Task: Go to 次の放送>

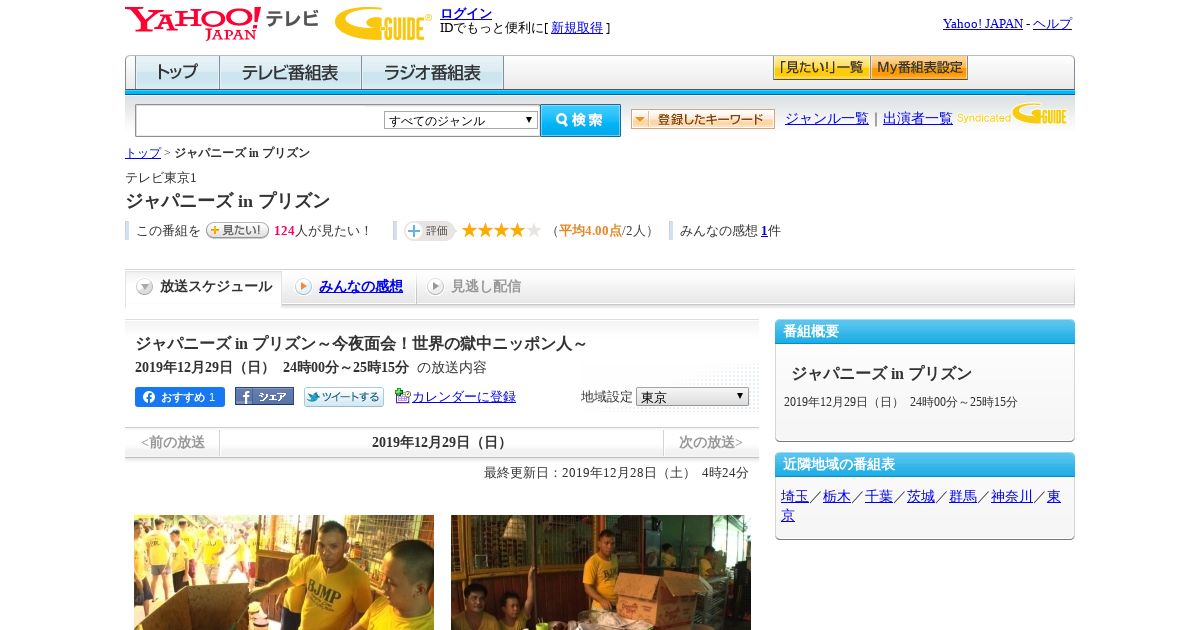Action: 711,442
